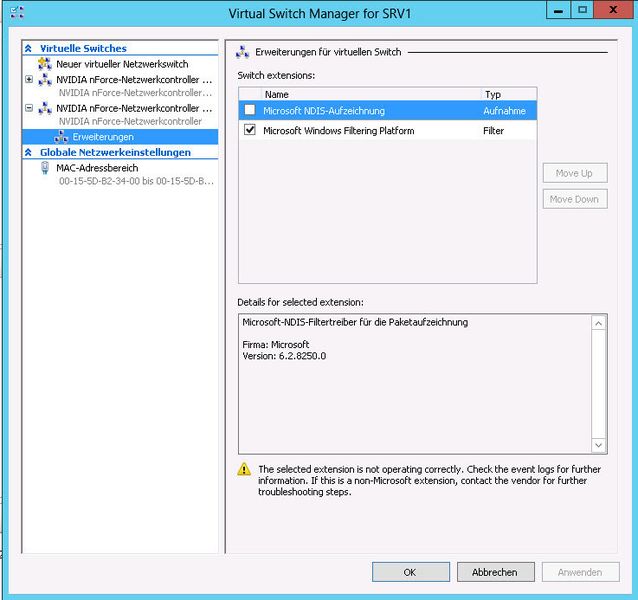Select the second NVIDIA nForce switch icon

(45, 108)
